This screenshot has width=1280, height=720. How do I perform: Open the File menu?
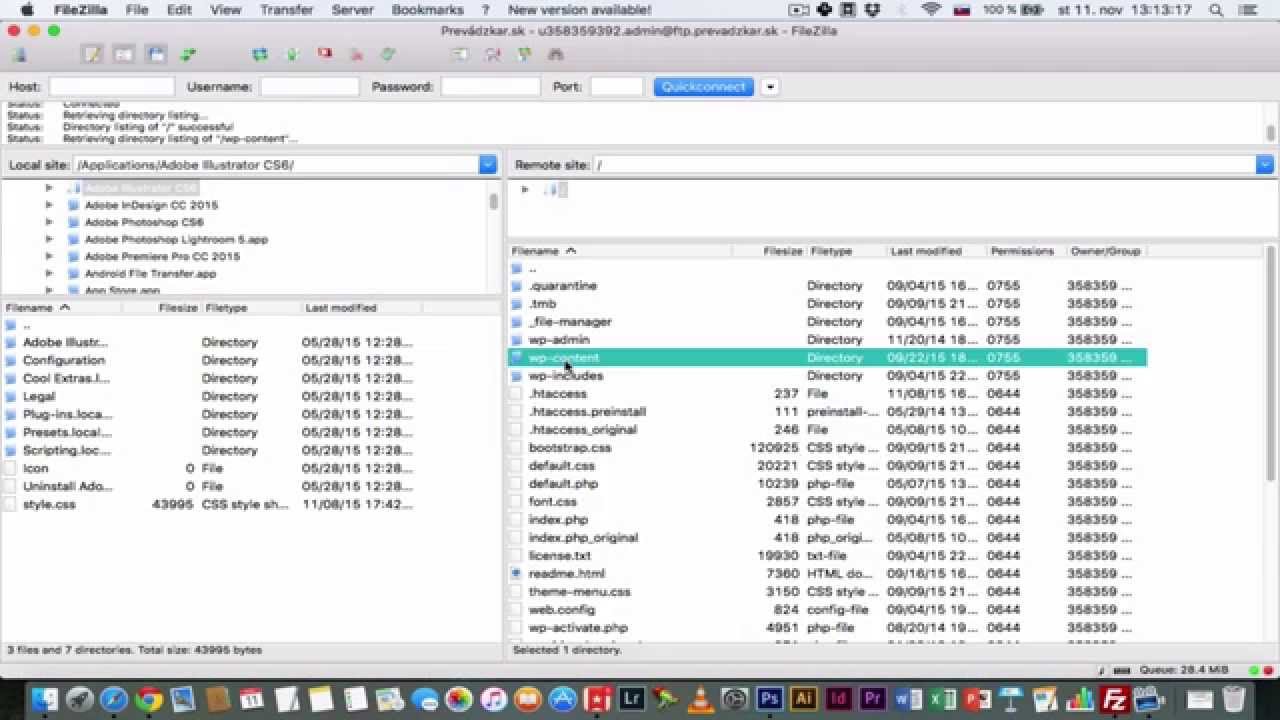tap(137, 10)
